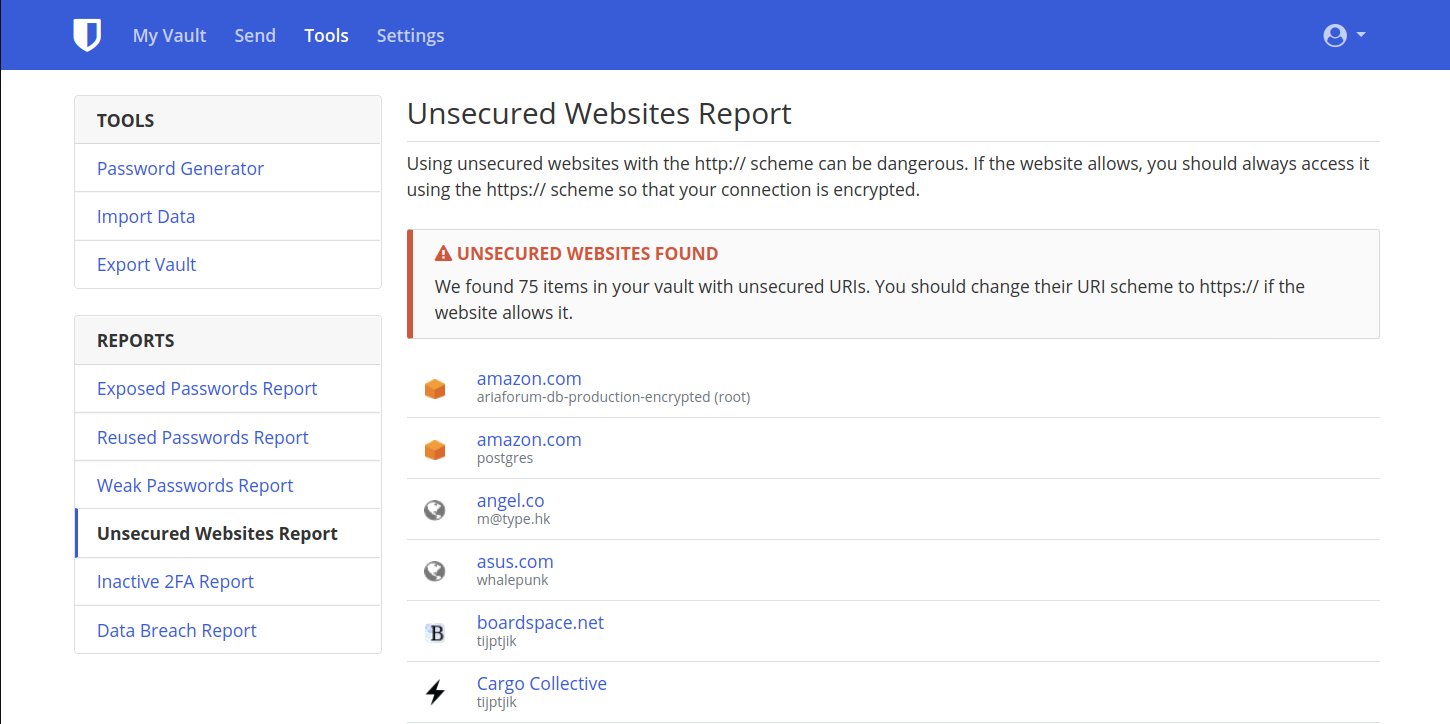Click the amazon.com postgres cube icon
The width and height of the screenshot is (1450, 724).
coord(435,450)
